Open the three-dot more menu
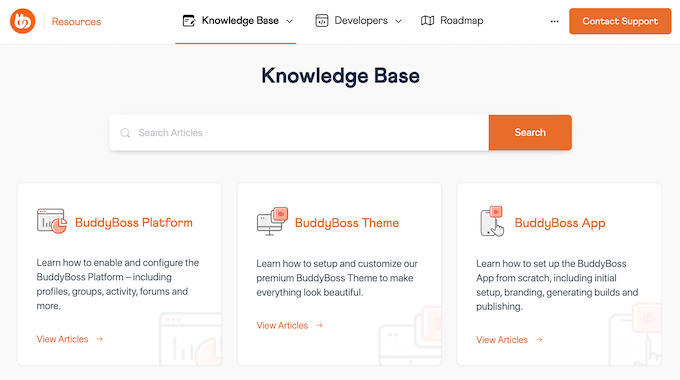680x380 pixels. click(x=554, y=21)
